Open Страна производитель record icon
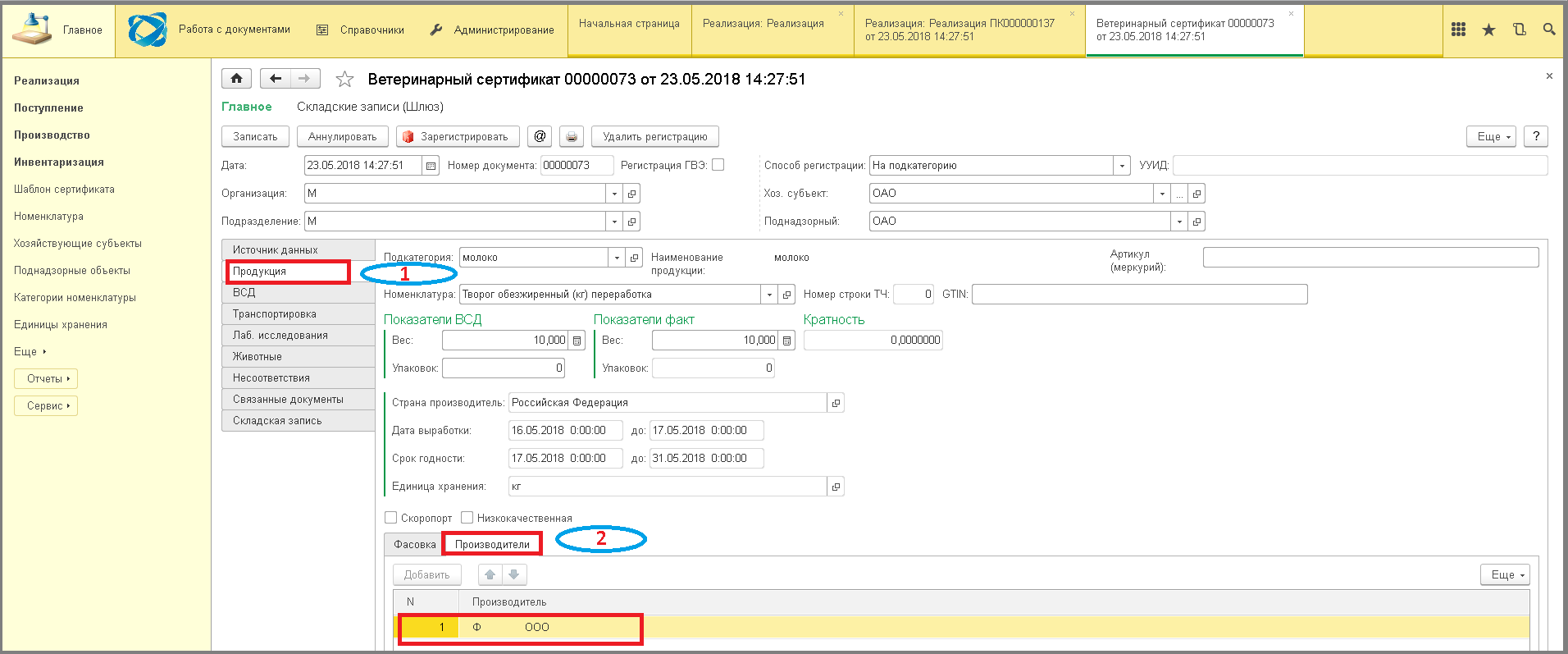 point(836,403)
